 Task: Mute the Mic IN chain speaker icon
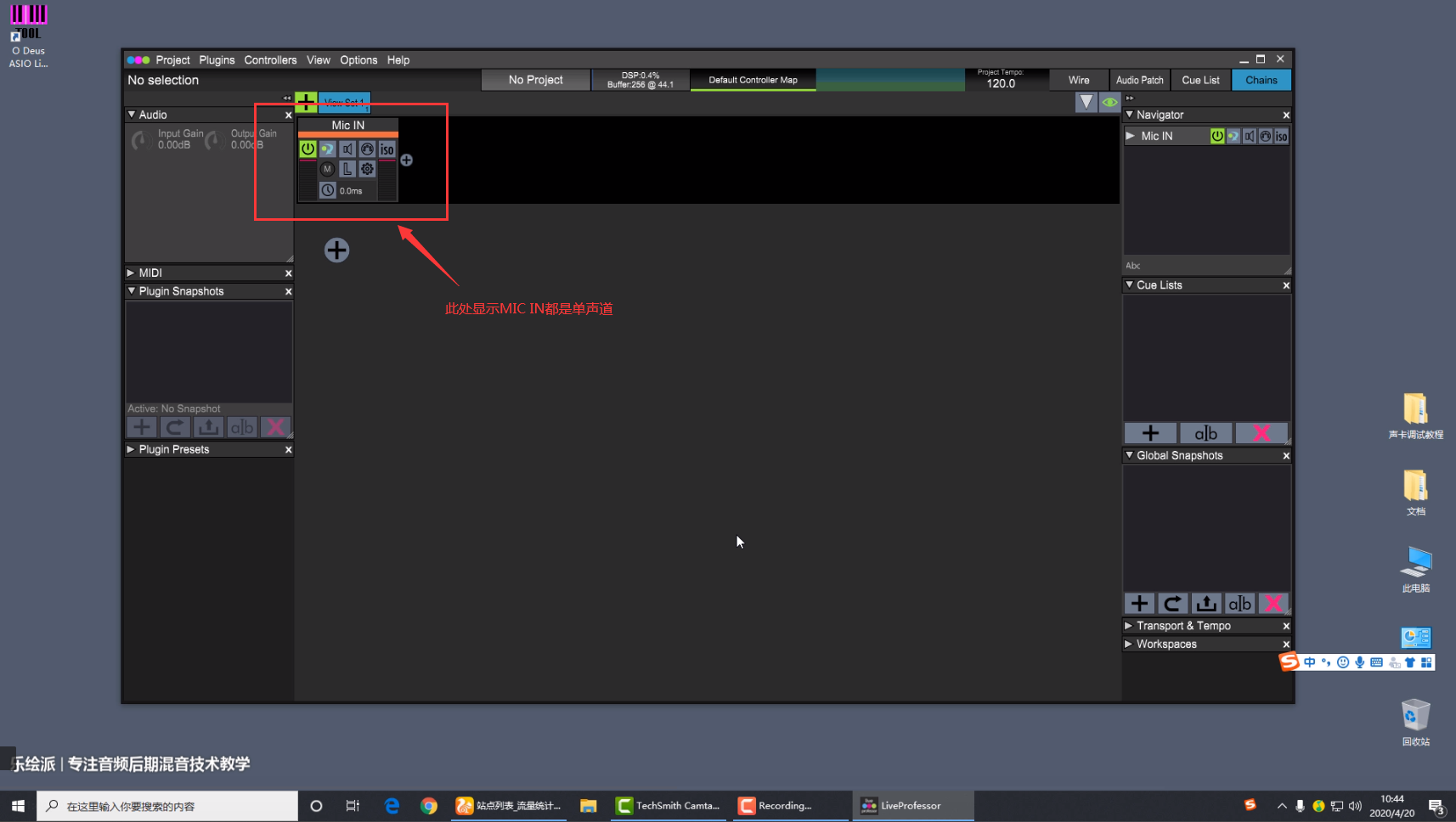tap(347, 149)
